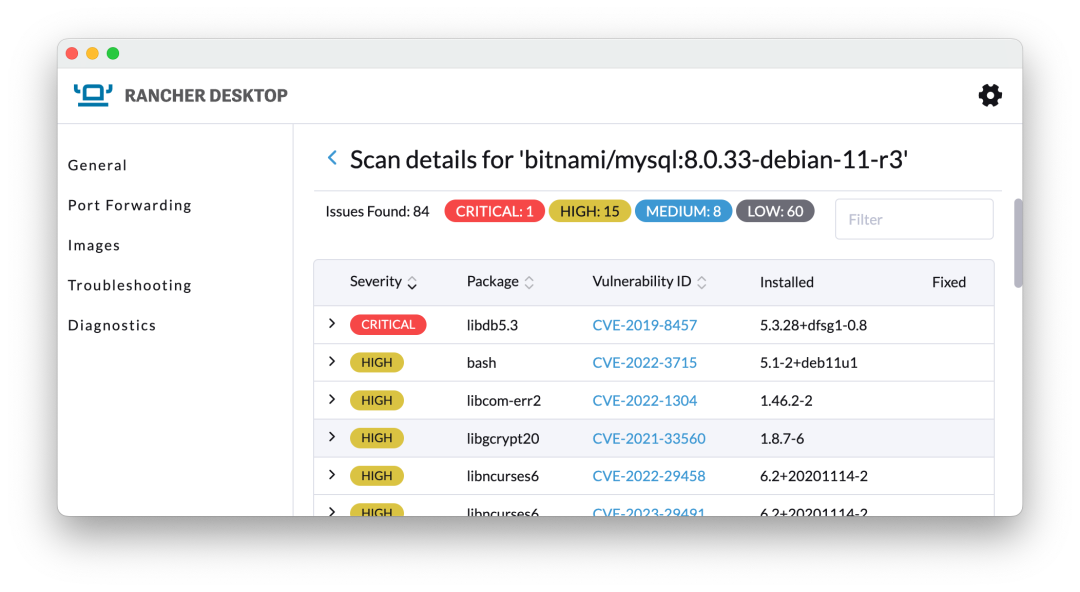Click the back arrow to return

331,157
